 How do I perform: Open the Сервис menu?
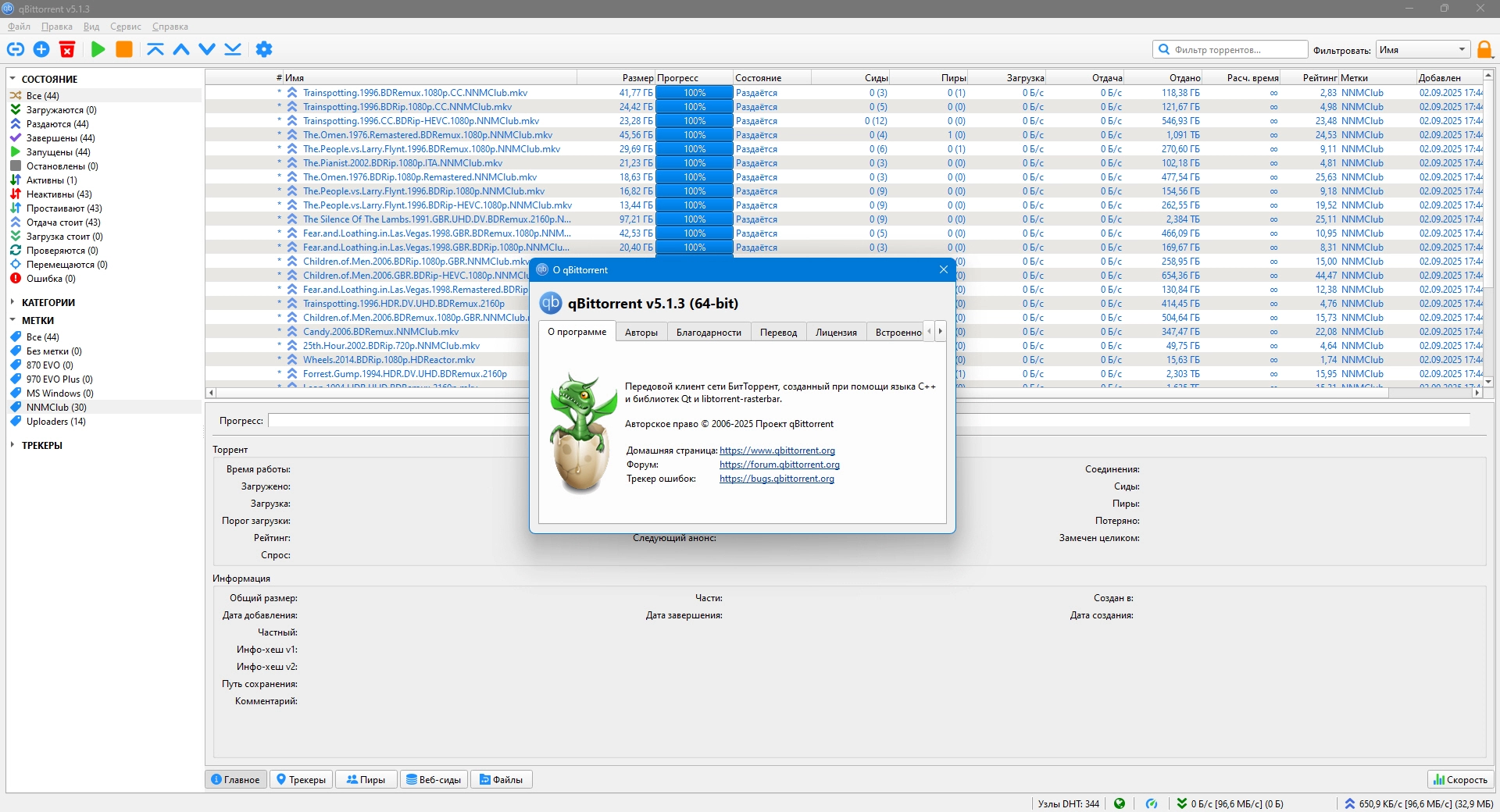coord(126,27)
